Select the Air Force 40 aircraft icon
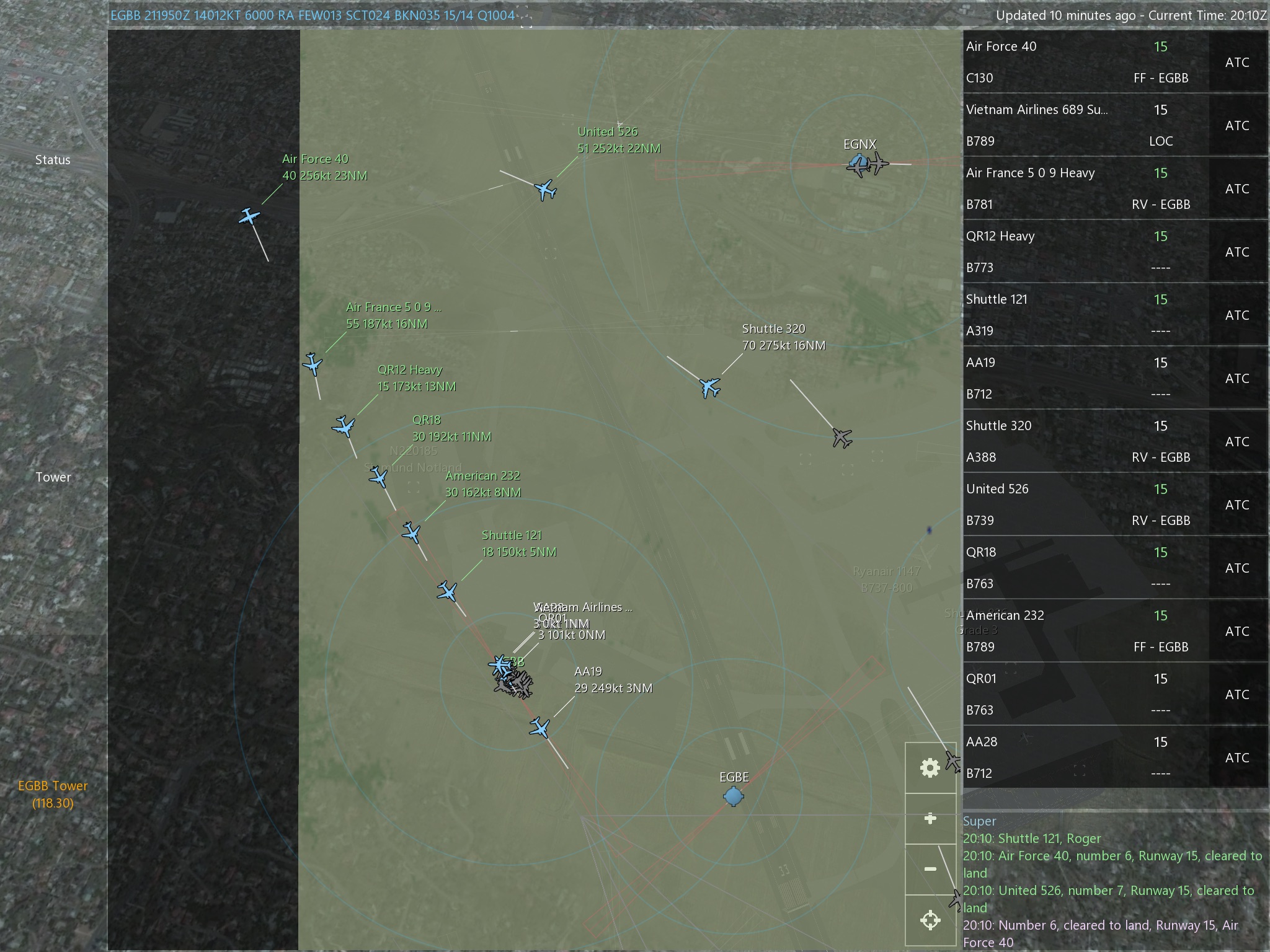 pos(249,216)
